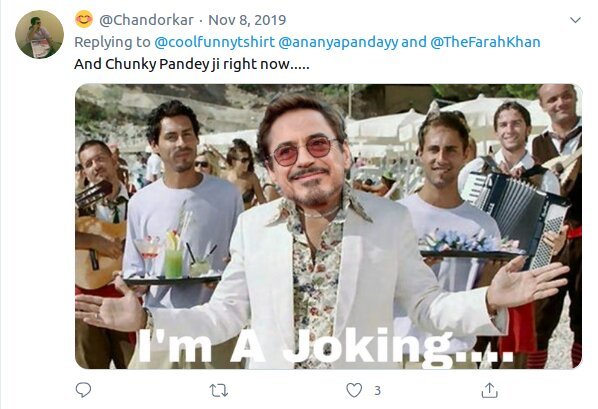Image resolution: width=598 pixels, height=409 pixels.
Task: Open the meme image at the sunglasses face
Action: pyautogui.click(x=305, y=151)
